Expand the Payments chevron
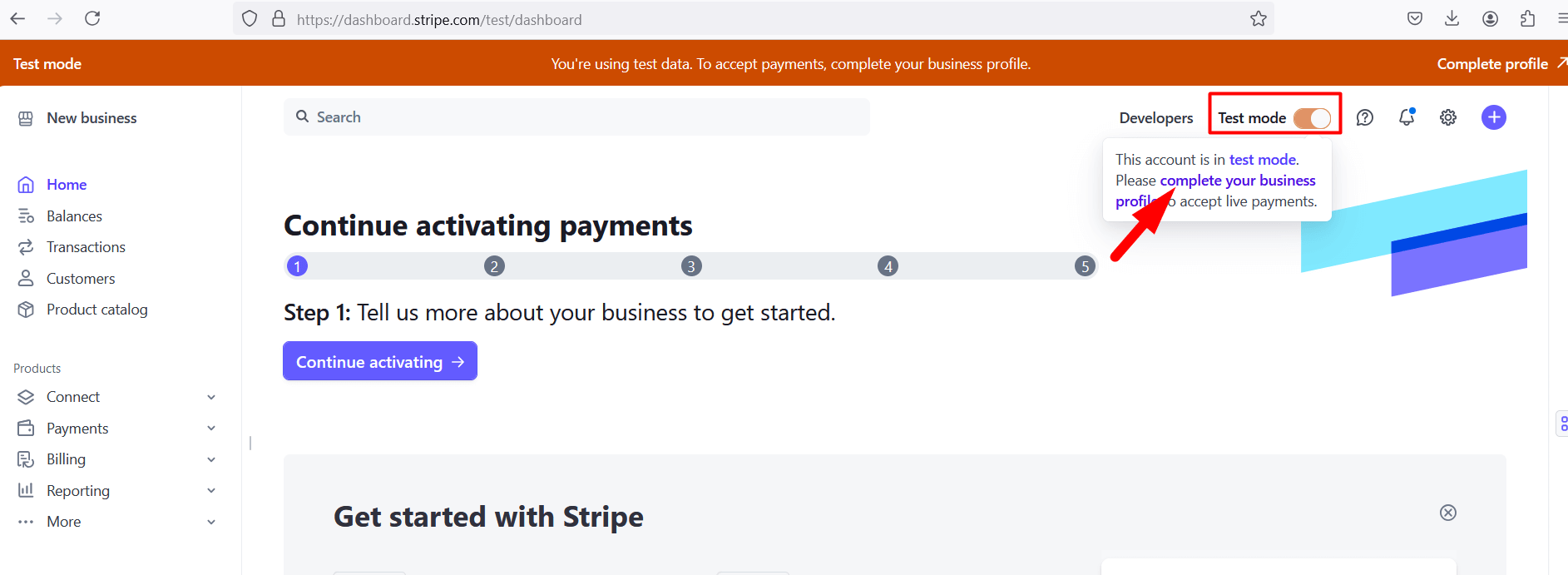 (x=211, y=429)
